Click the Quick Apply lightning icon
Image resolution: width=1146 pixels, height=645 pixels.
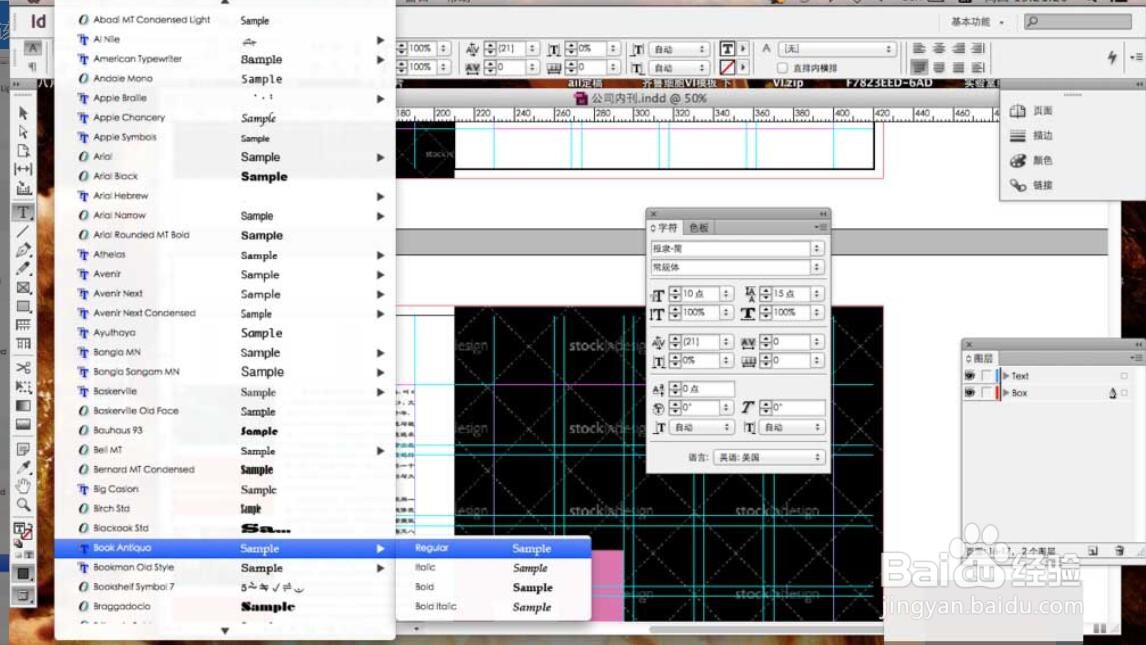click(1112, 57)
